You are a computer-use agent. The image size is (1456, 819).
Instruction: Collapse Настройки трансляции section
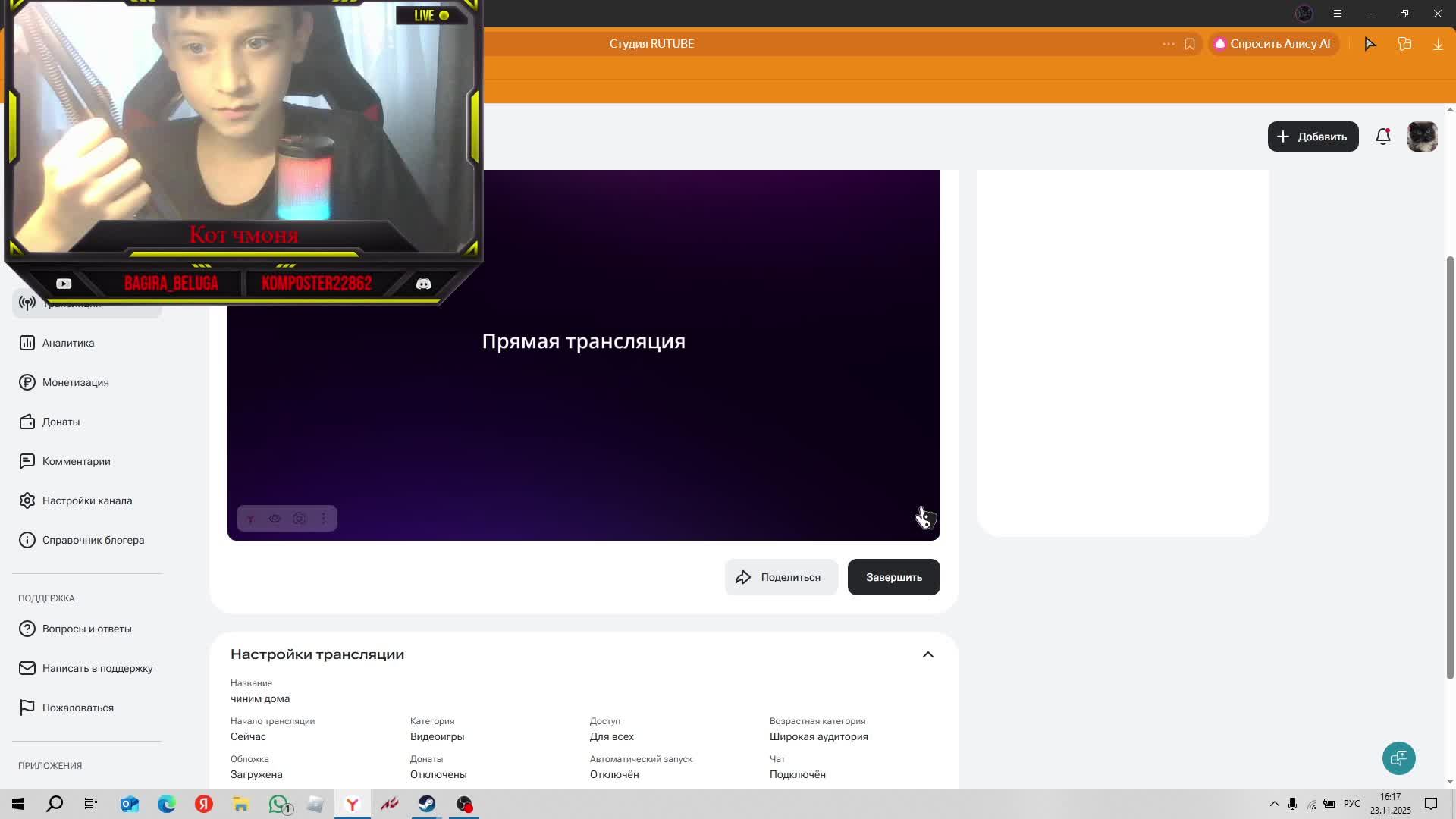click(x=927, y=654)
